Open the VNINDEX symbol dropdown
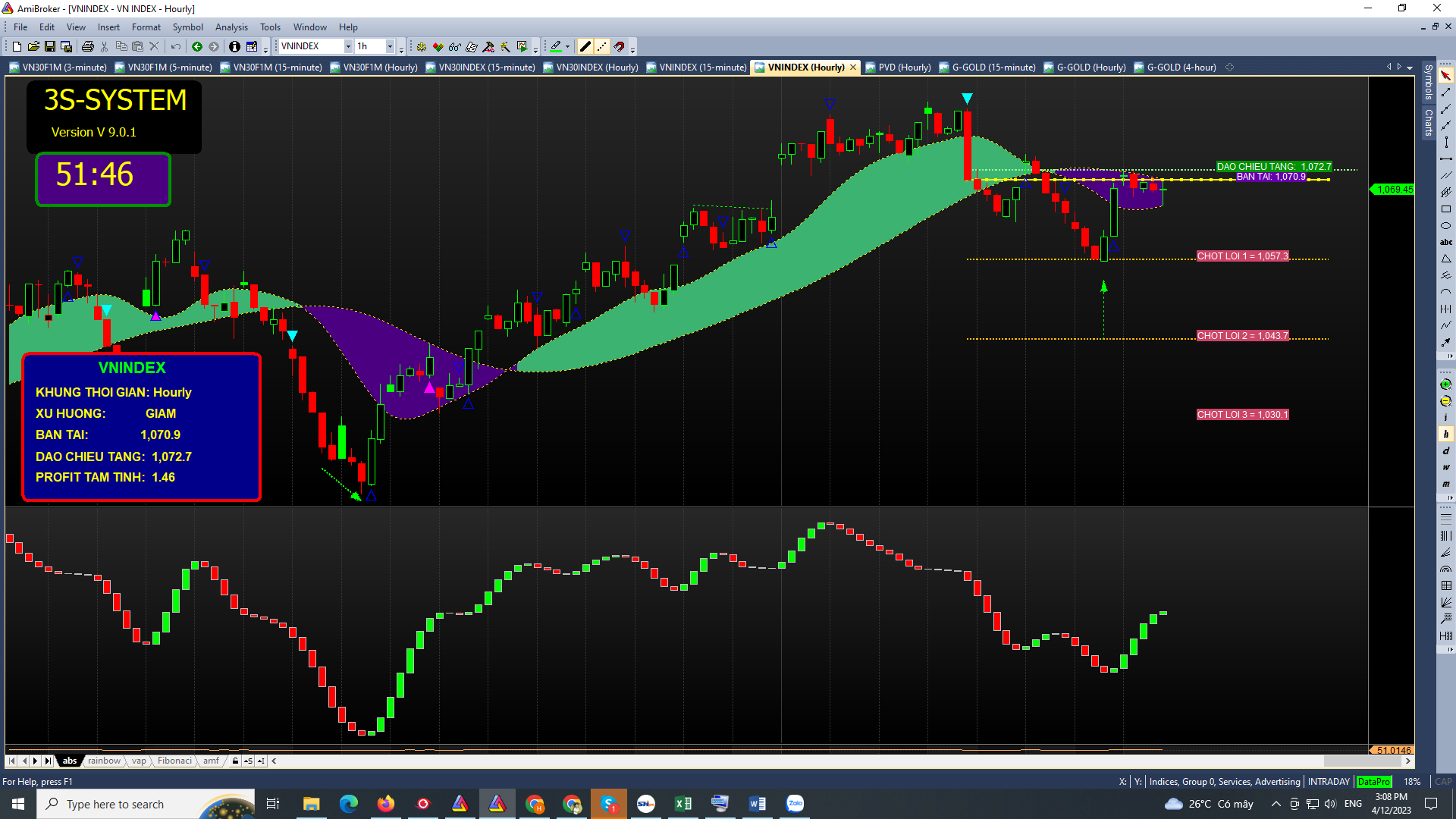The width and height of the screenshot is (1456, 819). [348, 47]
